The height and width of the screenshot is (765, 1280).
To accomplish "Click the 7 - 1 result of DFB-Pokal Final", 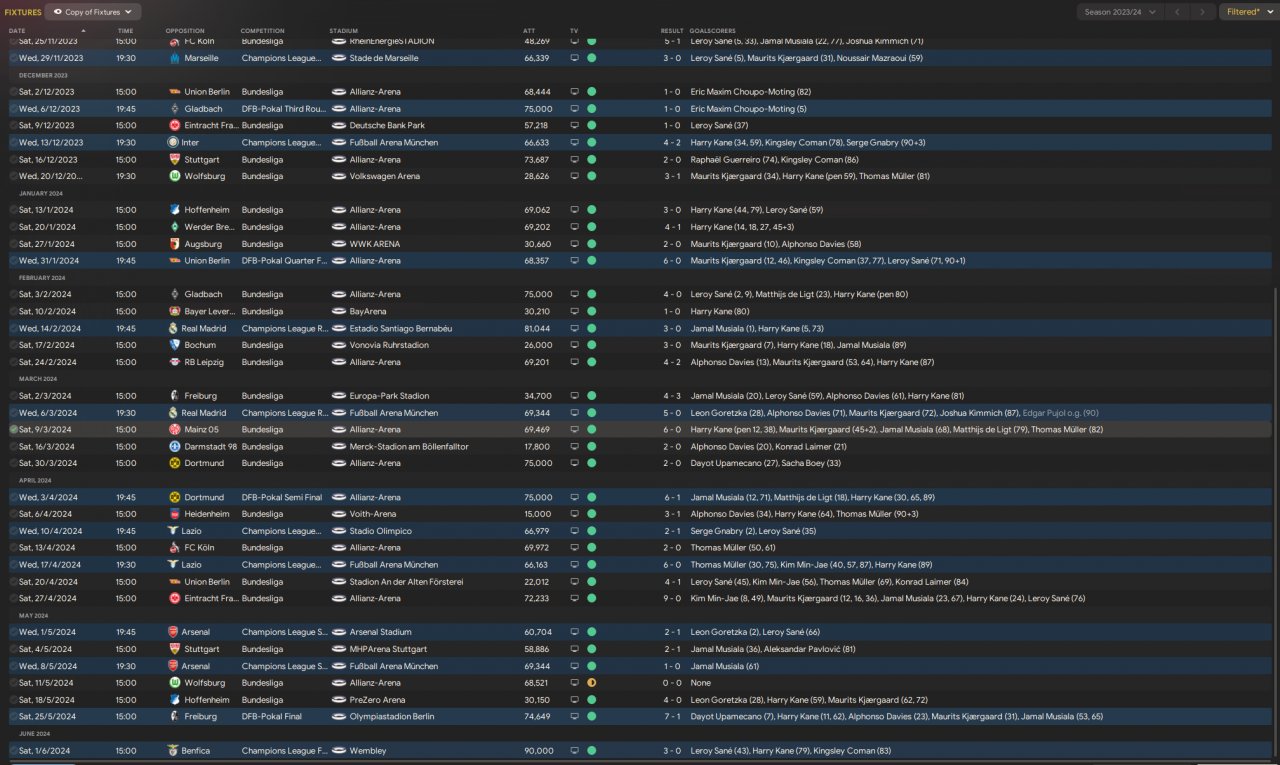I will click(x=672, y=717).
